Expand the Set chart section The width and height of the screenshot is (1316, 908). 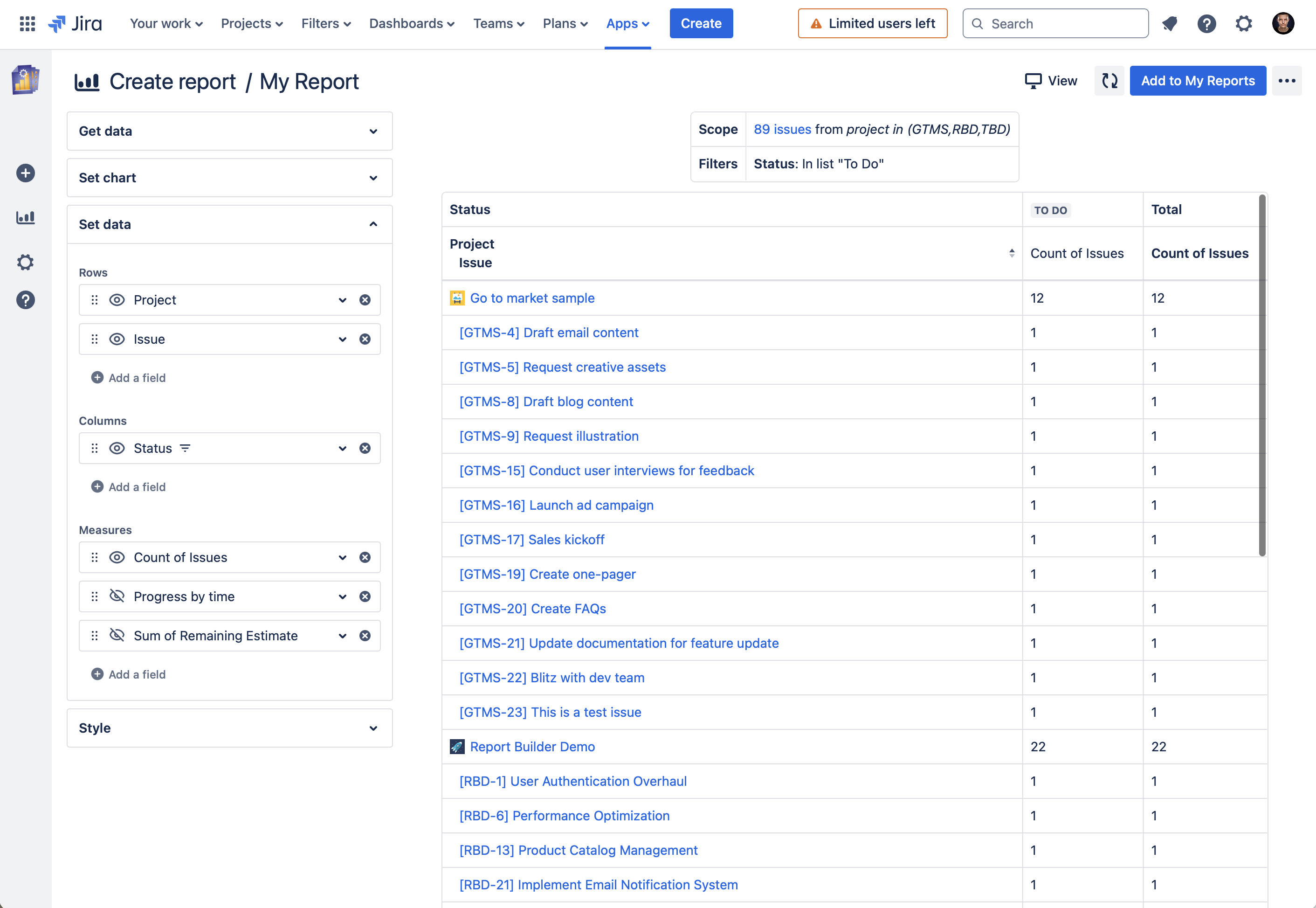pos(230,178)
